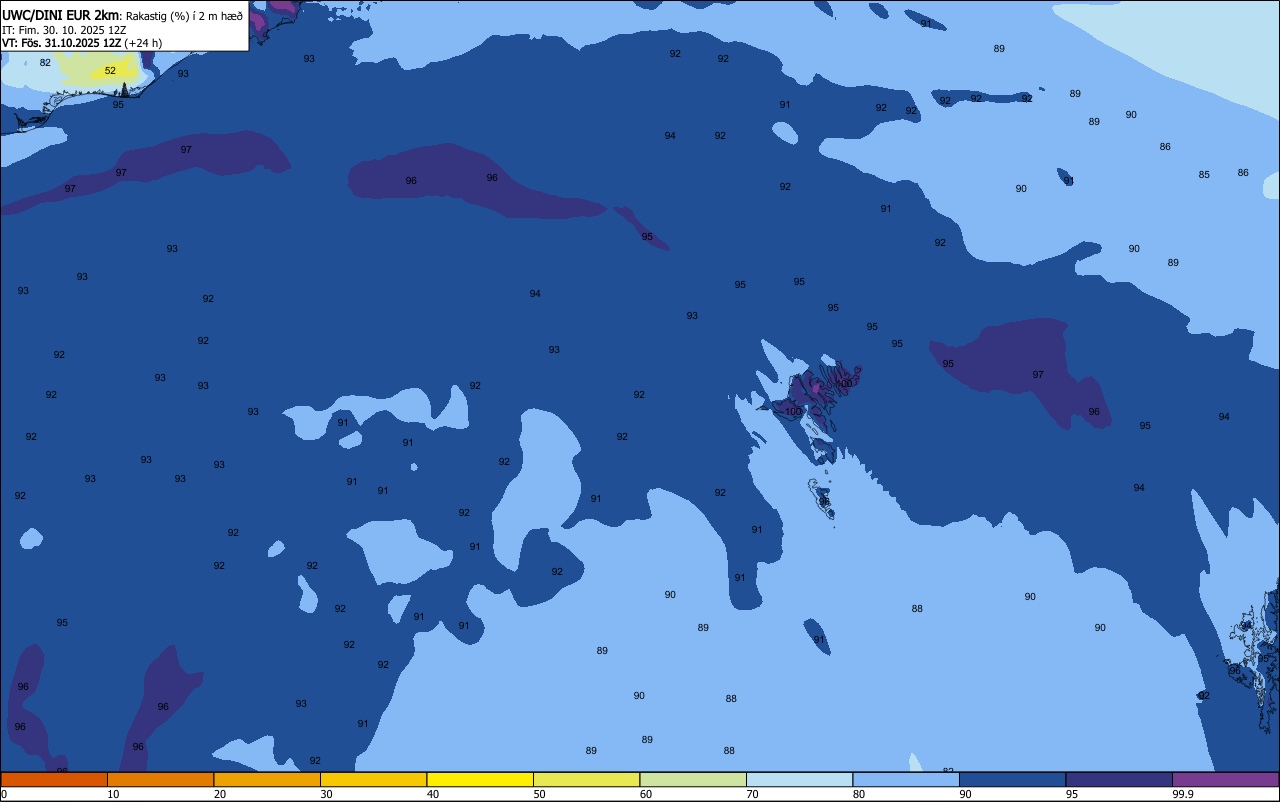Click the '40' legend tick label

[x=433, y=794]
